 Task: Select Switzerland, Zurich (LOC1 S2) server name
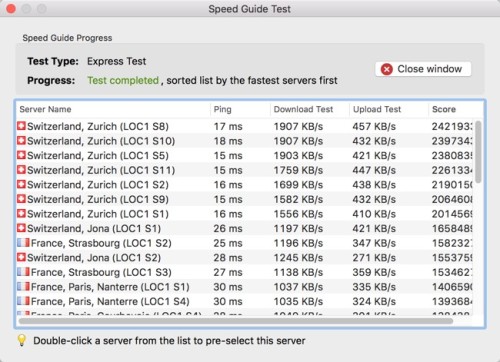pyautogui.click(x=98, y=185)
